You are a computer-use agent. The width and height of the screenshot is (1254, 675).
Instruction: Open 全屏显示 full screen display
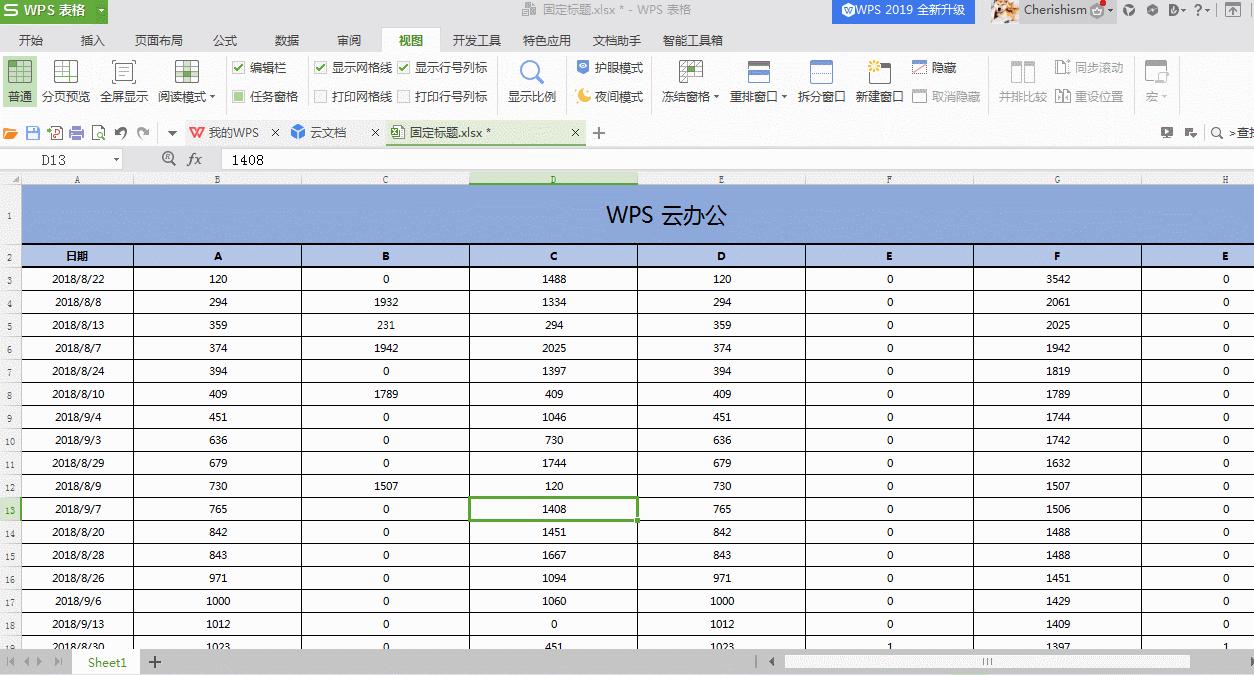pos(122,80)
